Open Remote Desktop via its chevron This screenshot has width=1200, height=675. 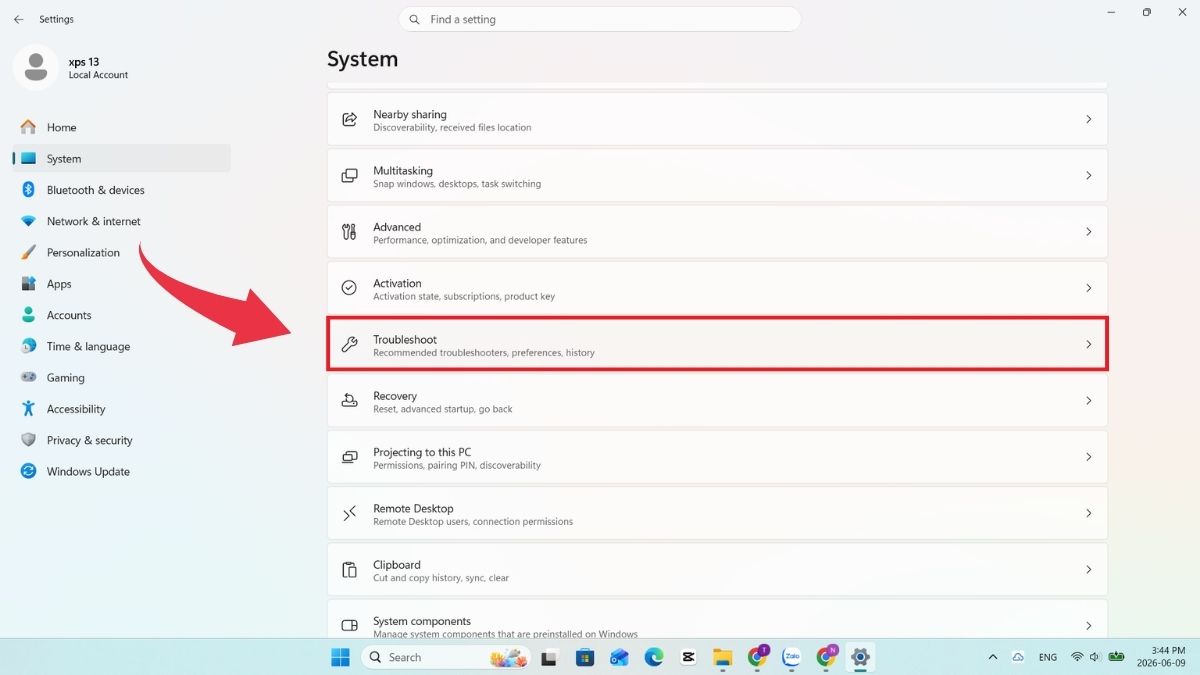pos(1089,514)
